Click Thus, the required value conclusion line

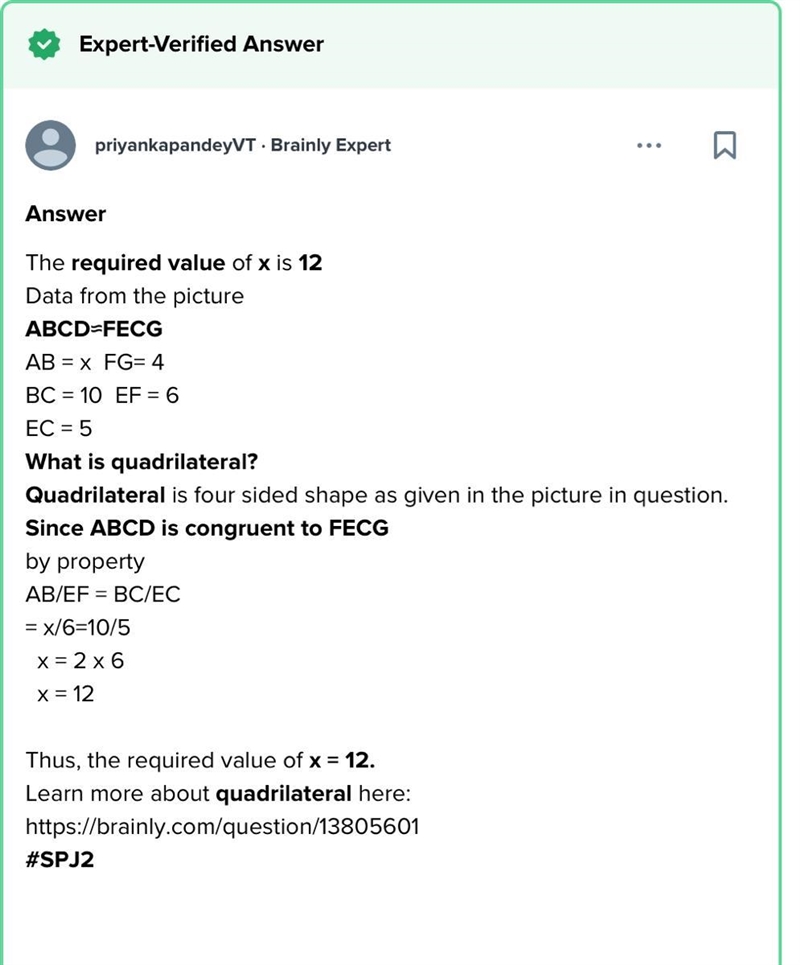coord(200,760)
